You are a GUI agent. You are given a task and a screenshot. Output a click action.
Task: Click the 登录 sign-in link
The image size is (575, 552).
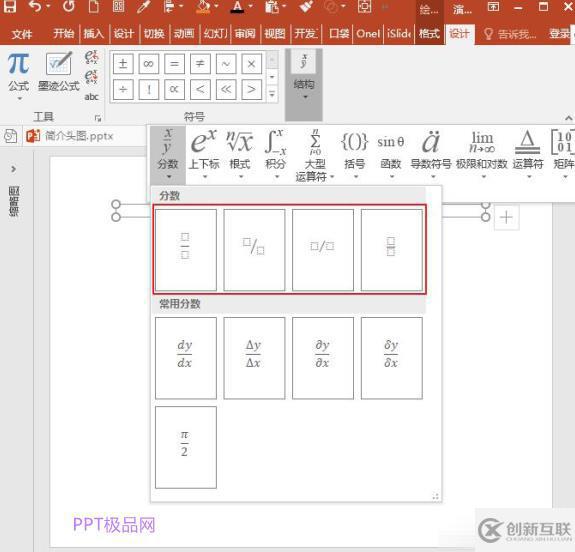(560, 34)
